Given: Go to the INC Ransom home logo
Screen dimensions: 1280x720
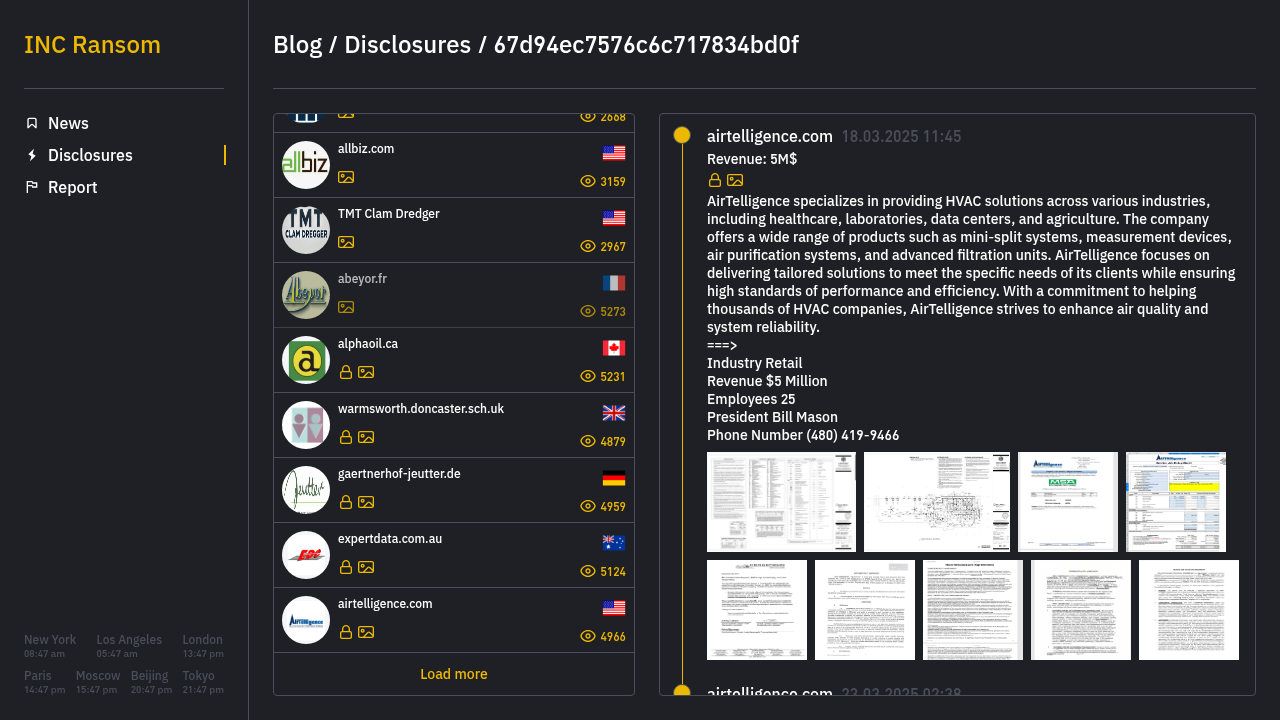Looking at the screenshot, I should (92, 45).
